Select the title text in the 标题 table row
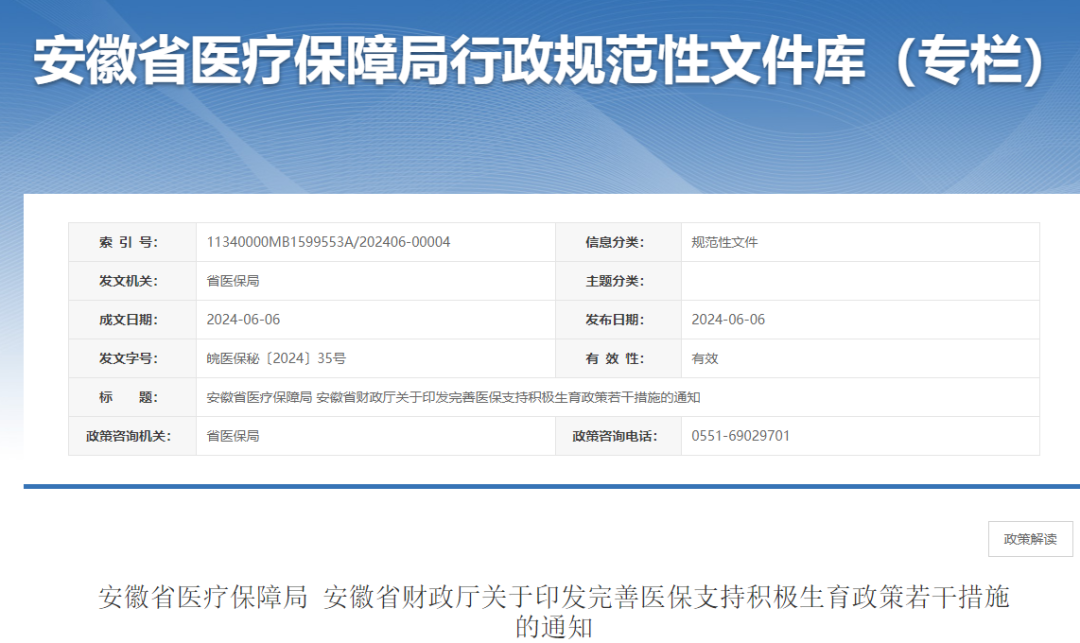Screen dimensions: 1080x643 (x=453, y=397)
